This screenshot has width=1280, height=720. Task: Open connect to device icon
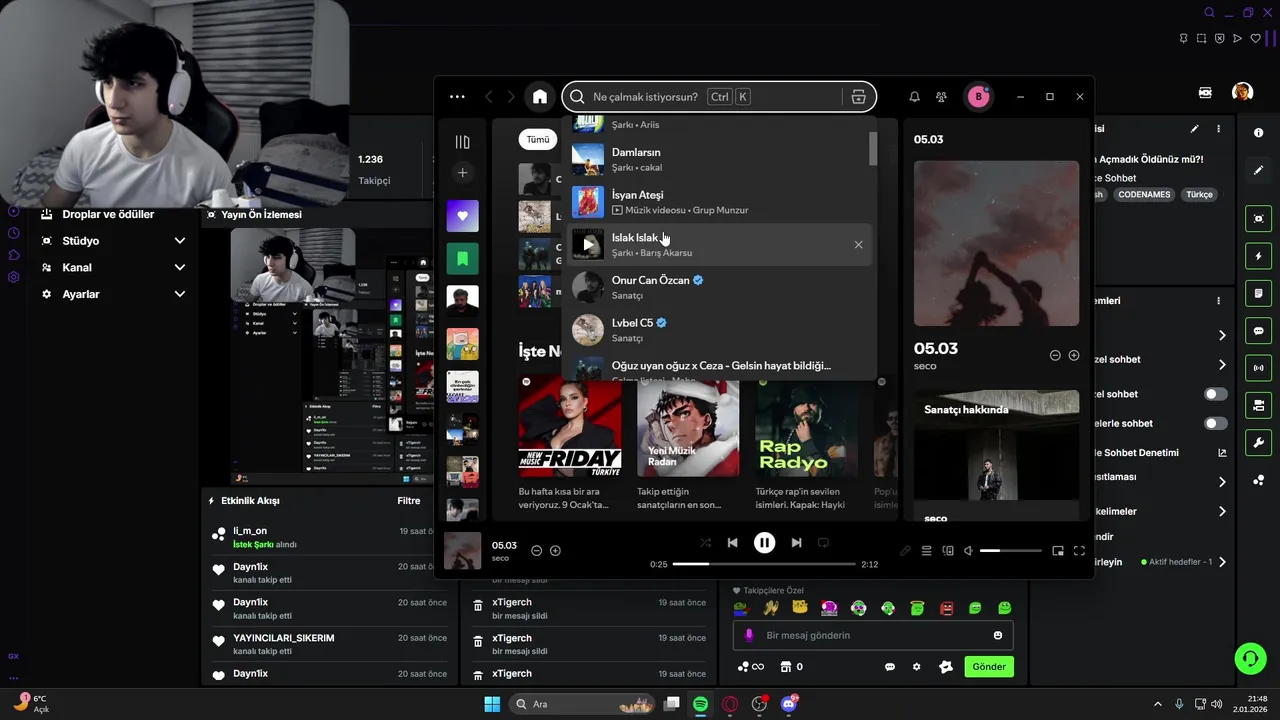click(948, 551)
